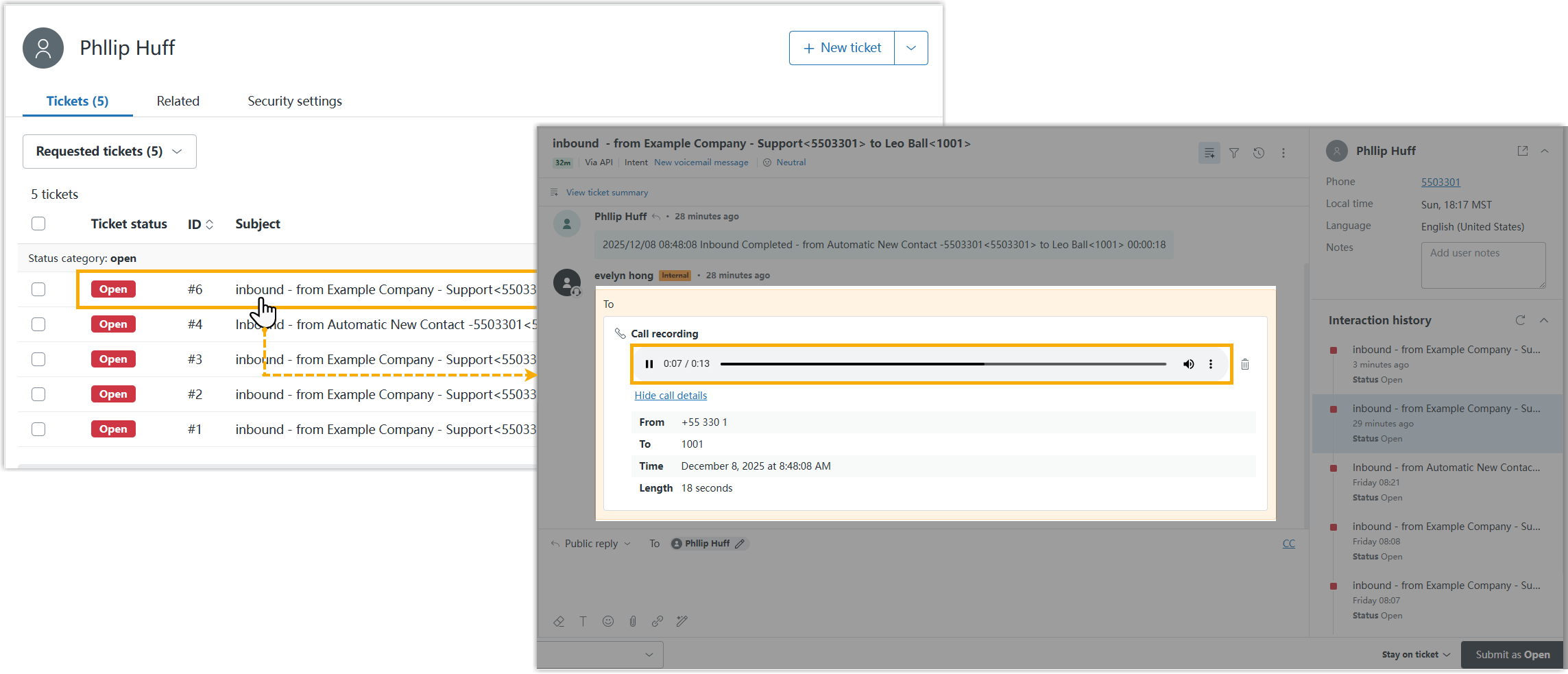1568x674 pixels.
Task: Mute the call recording volume
Action: tap(1188, 364)
